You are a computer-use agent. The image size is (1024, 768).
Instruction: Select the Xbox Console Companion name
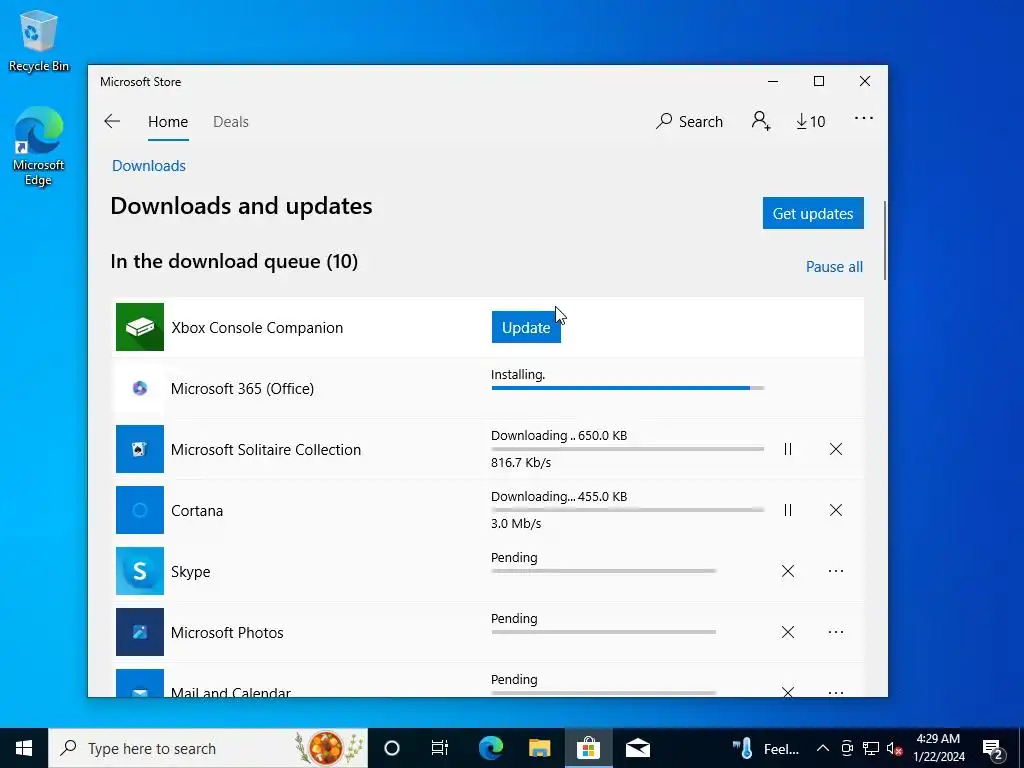[x=257, y=328]
